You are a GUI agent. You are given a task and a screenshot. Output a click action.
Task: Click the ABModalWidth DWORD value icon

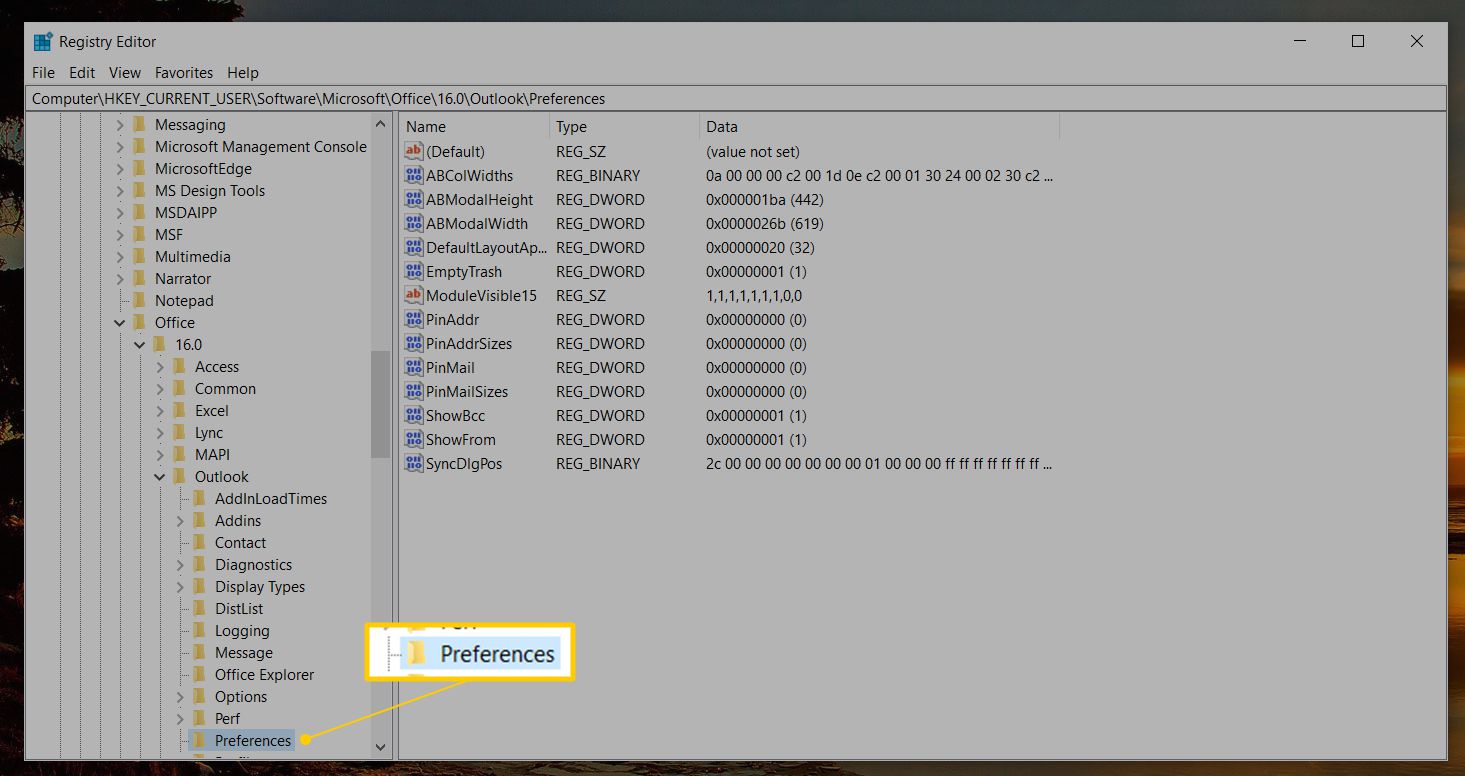click(414, 223)
